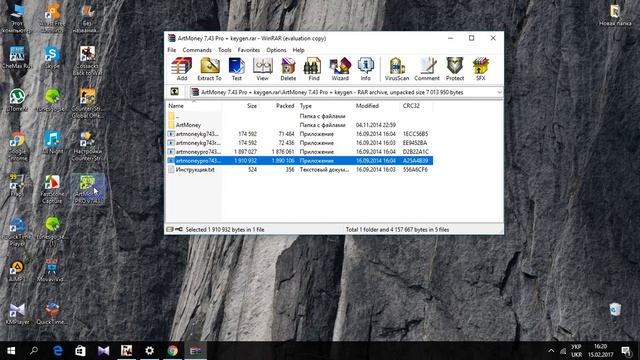Select file with size 1 897 027

point(300,152)
